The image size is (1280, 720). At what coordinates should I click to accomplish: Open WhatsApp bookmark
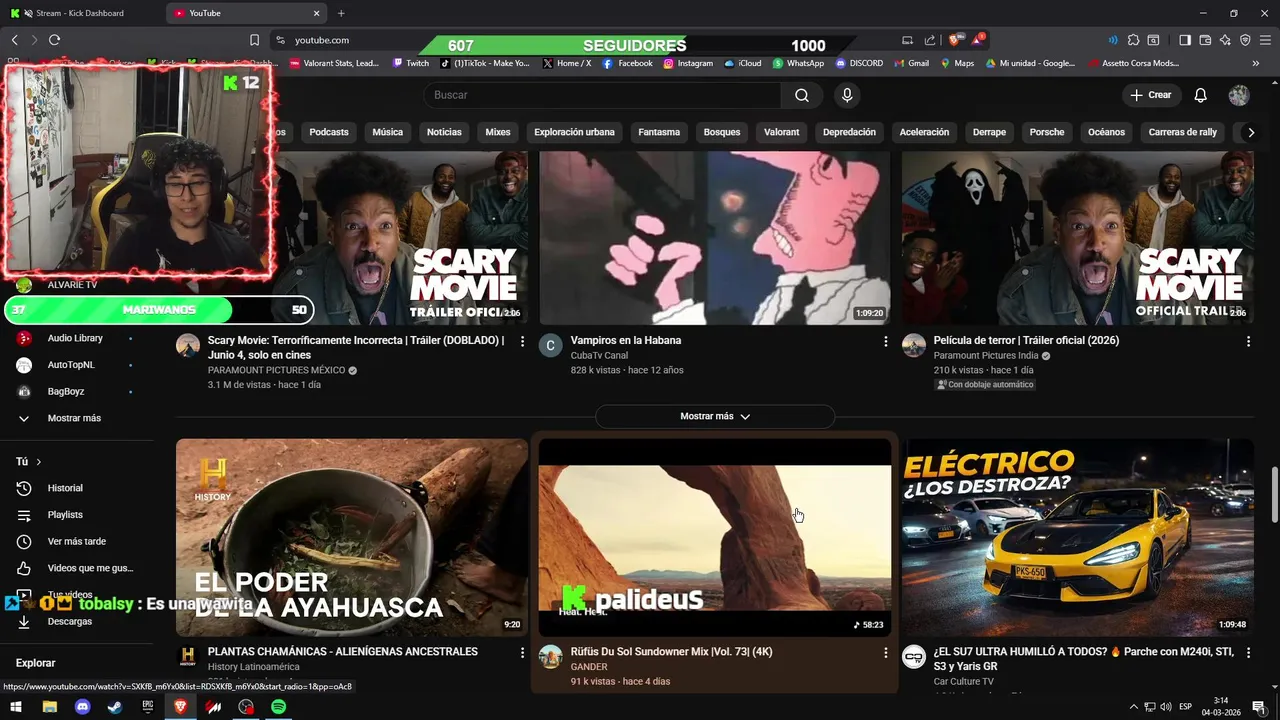point(797,63)
